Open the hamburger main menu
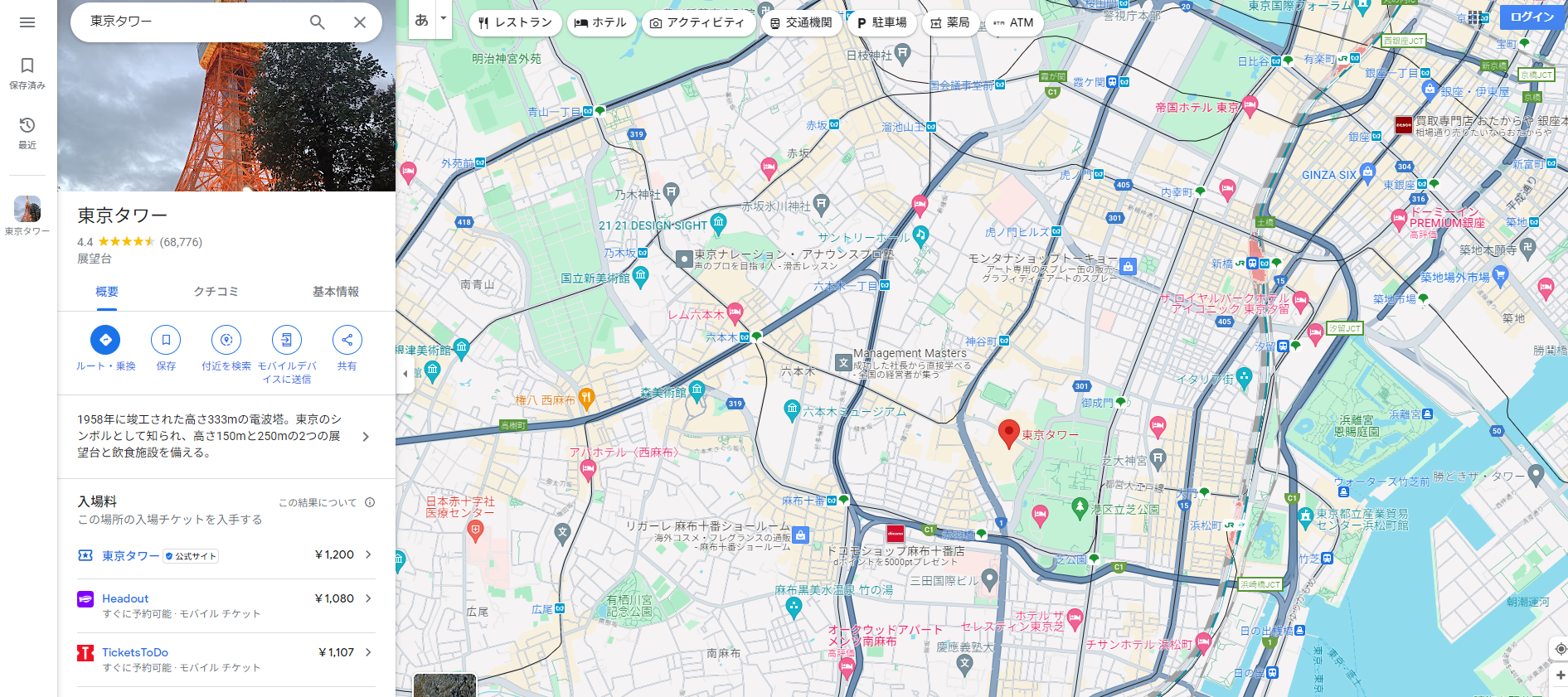The width and height of the screenshot is (1568, 697). point(27,22)
